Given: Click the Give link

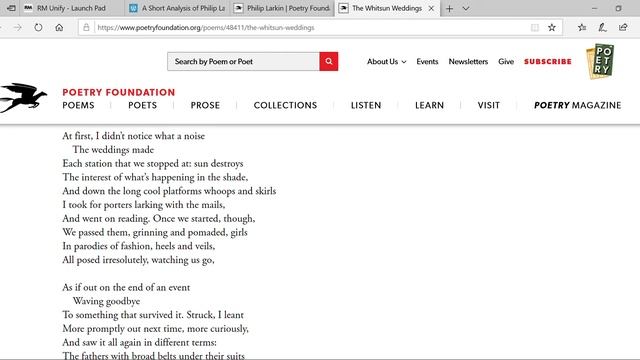Looking at the screenshot, I should coord(506,62).
